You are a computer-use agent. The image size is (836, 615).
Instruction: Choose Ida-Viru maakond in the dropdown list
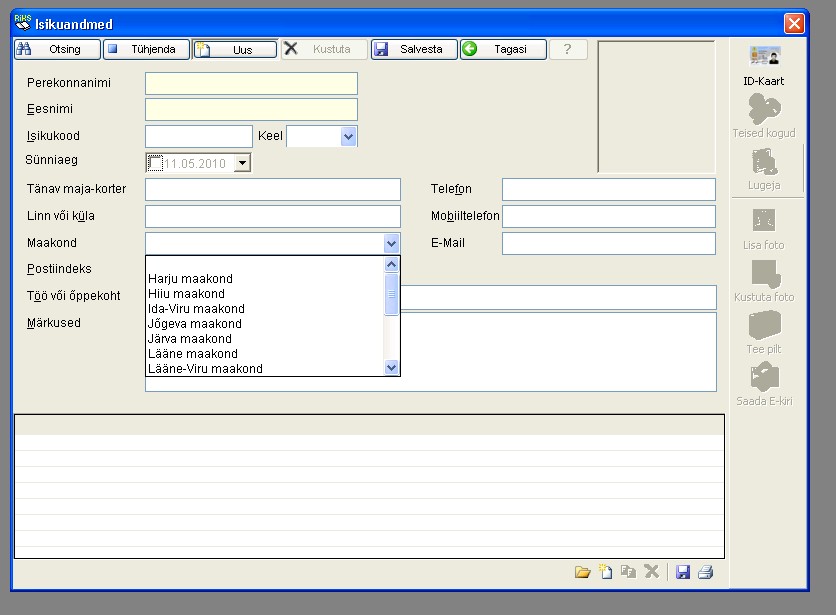[196, 309]
